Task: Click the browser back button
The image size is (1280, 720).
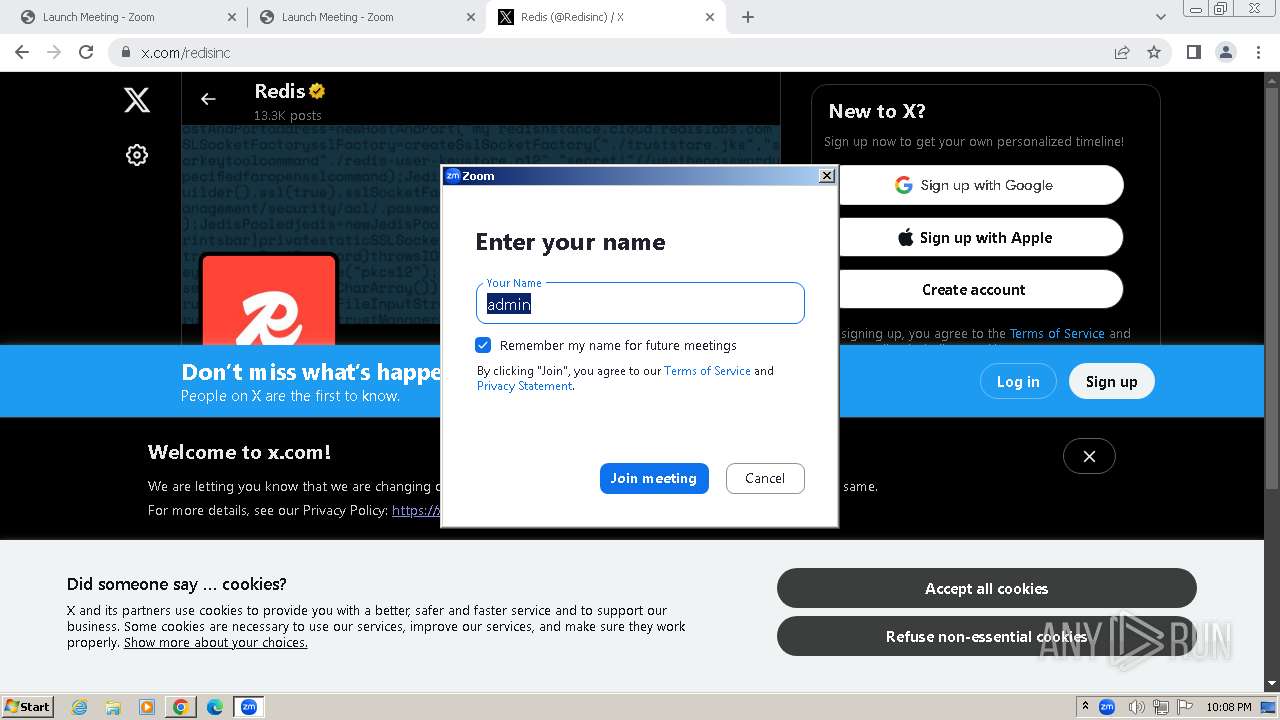Action: pos(22,52)
